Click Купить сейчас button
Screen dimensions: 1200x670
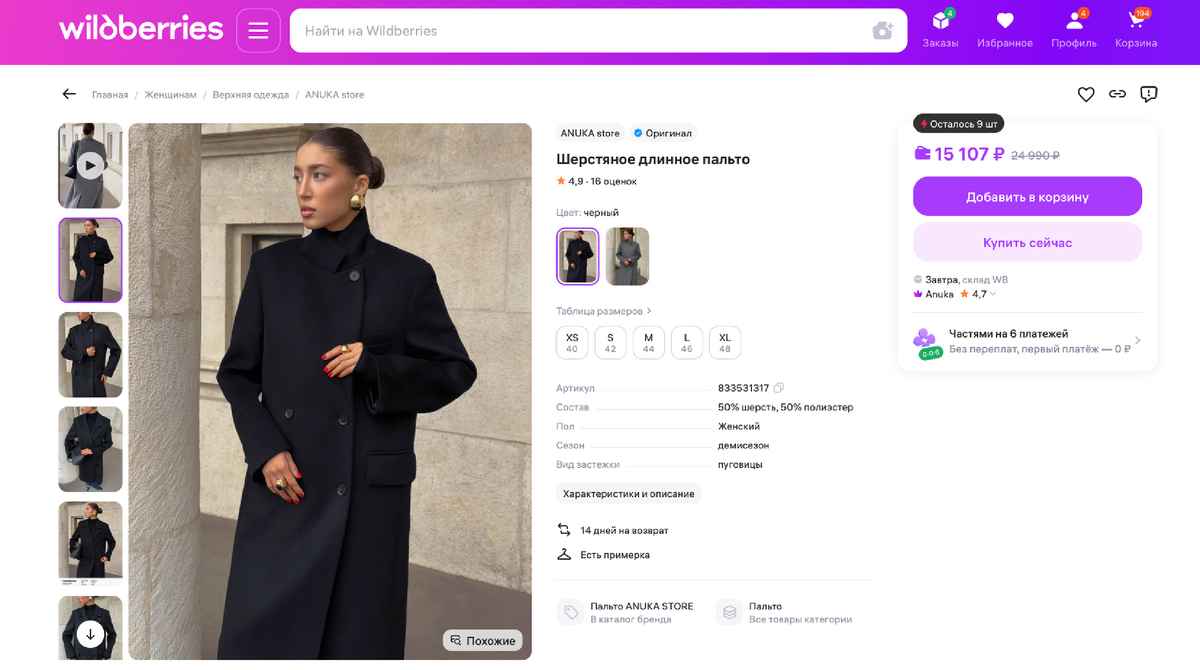pos(1027,243)
